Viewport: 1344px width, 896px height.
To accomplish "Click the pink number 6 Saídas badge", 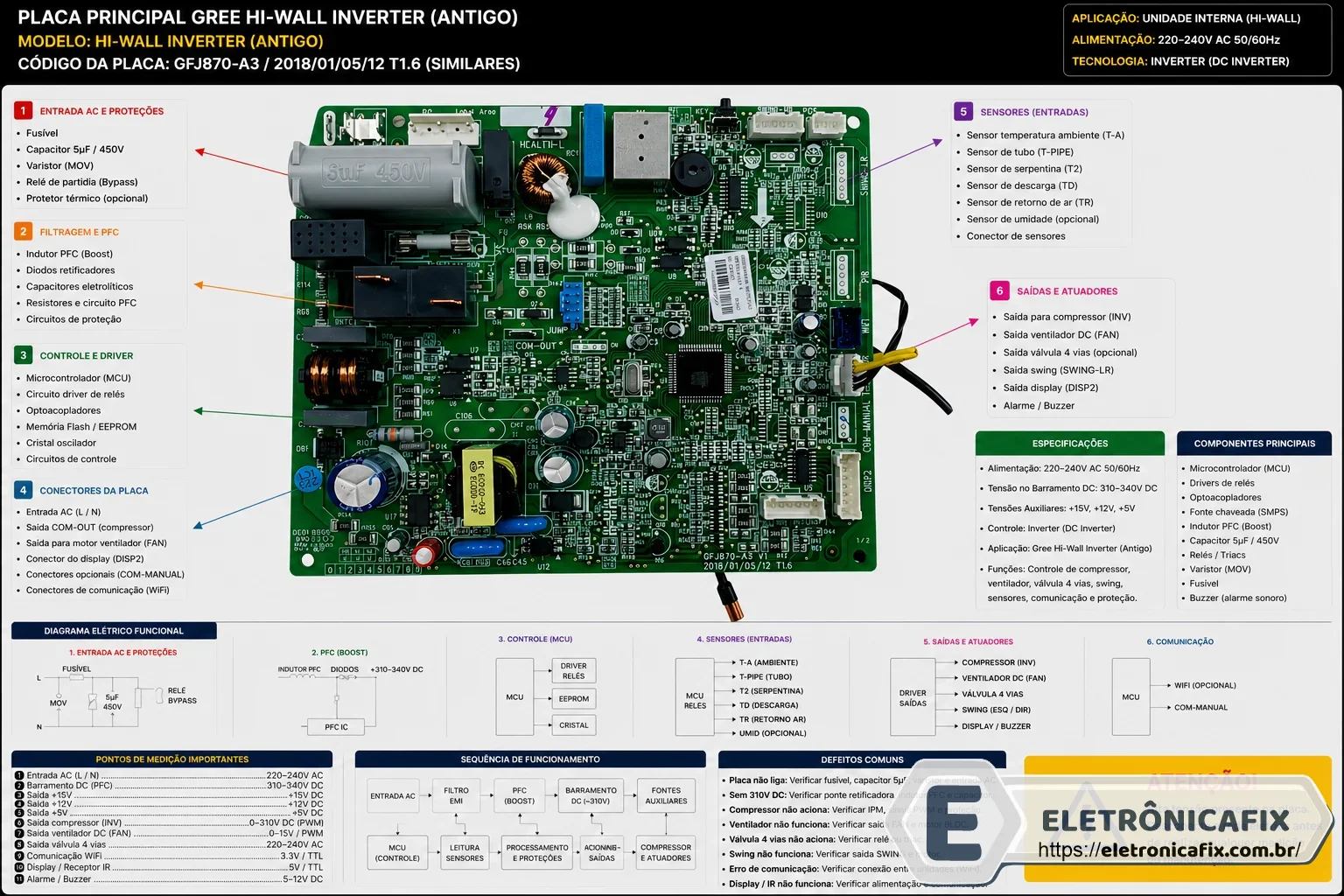I will 1000,291.
